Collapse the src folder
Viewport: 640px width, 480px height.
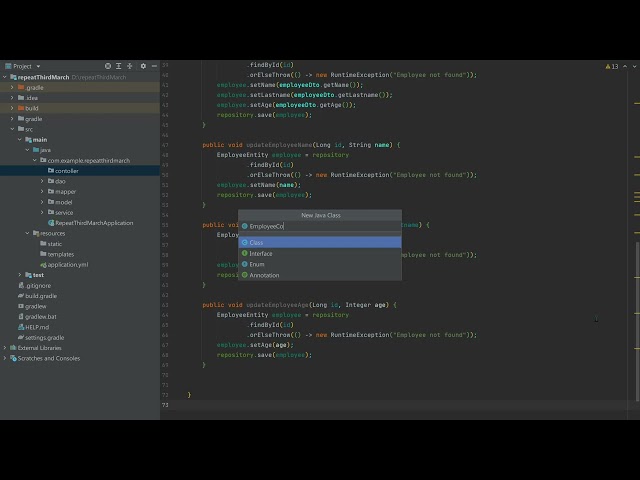click(12, 129)
